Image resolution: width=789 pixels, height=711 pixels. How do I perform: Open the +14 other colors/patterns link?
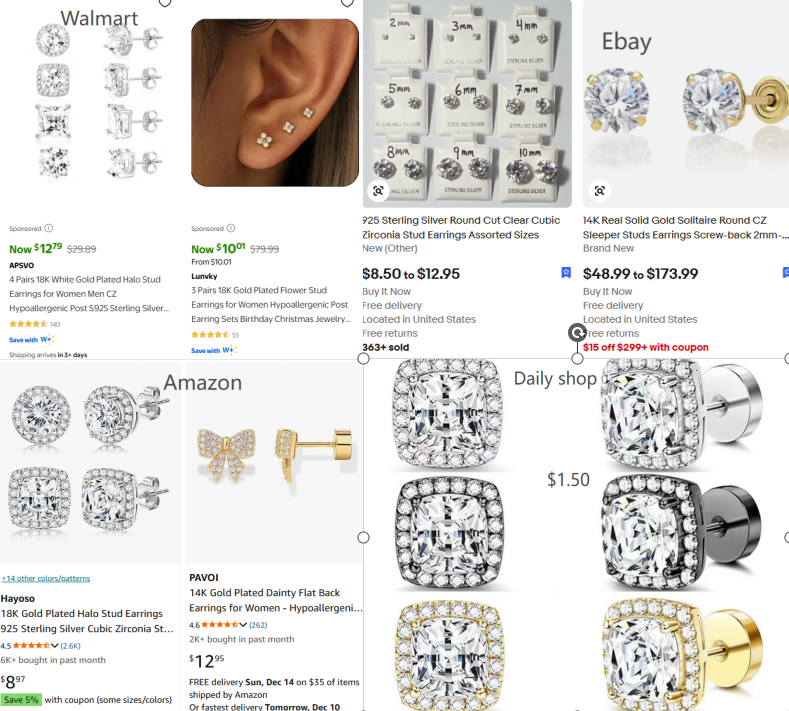coord(45,578)
